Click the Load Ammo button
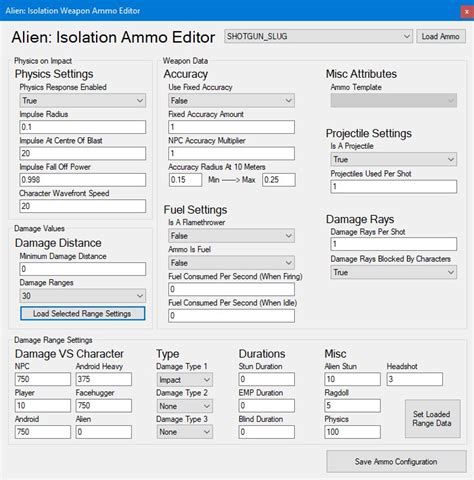Screen dimensions: 474x480 click(440, 36)
